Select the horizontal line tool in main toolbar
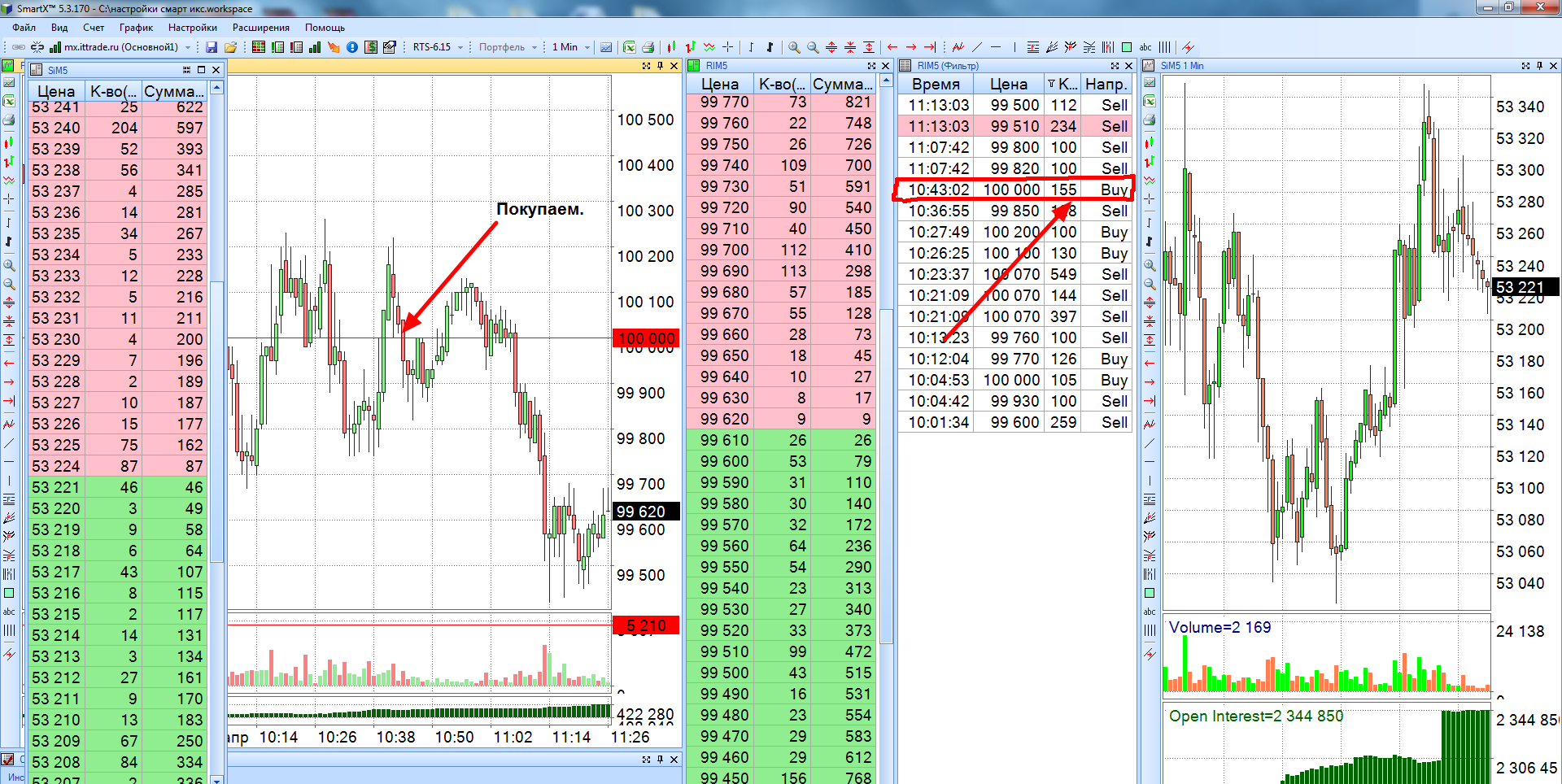This screenshot has height=784, width=1562. (996, 47)
